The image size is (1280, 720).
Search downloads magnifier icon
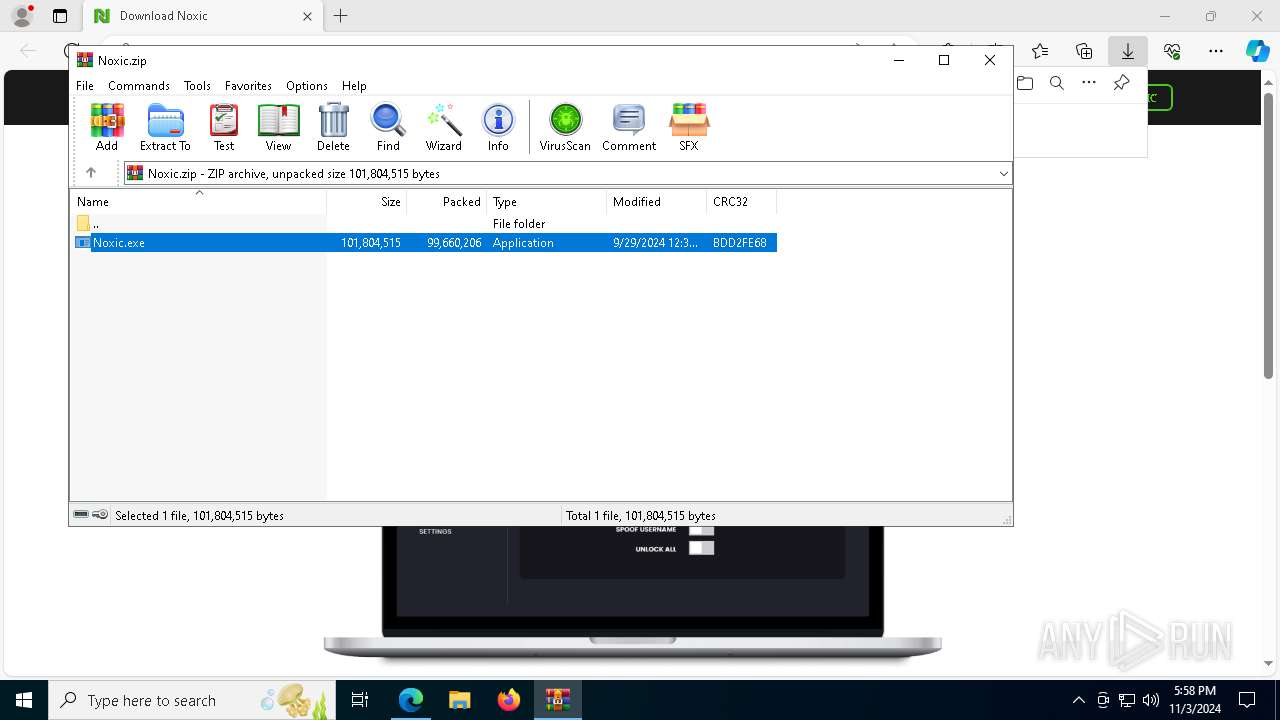(1057, 83)
